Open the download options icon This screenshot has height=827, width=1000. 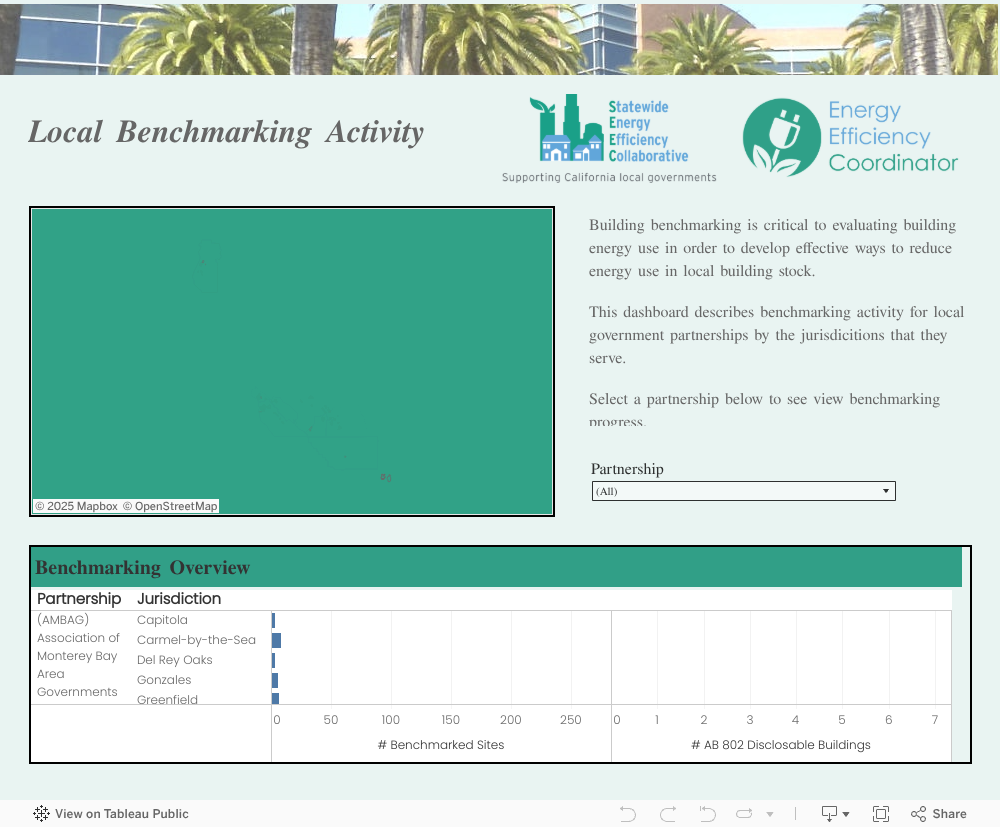835,814
